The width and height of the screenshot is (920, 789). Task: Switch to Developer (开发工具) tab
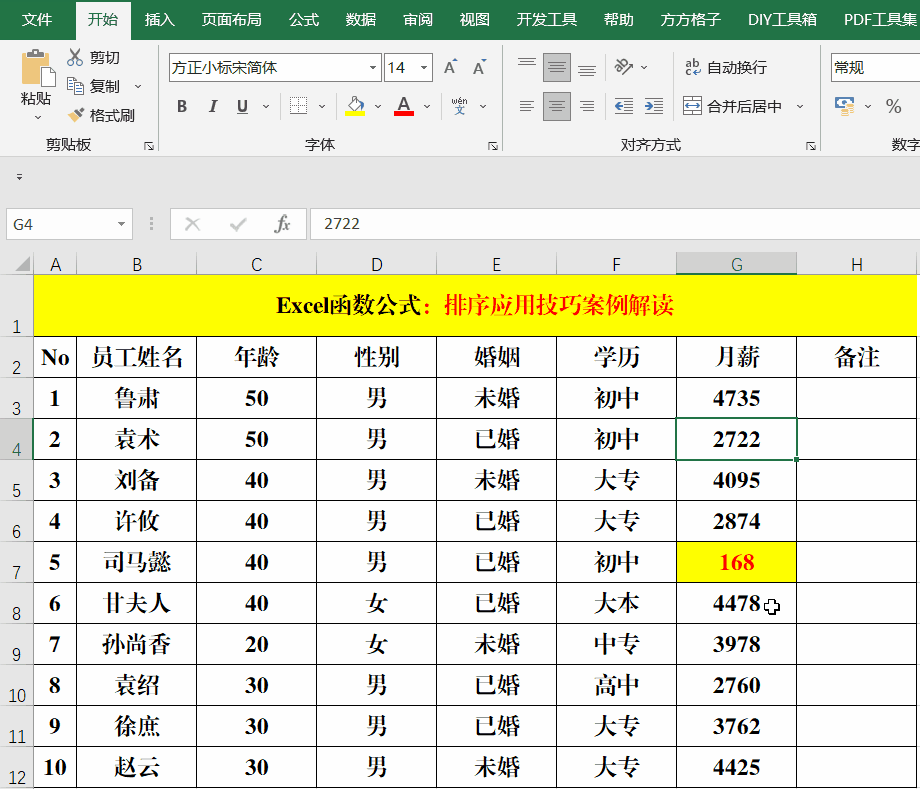[x=546, y=20]
